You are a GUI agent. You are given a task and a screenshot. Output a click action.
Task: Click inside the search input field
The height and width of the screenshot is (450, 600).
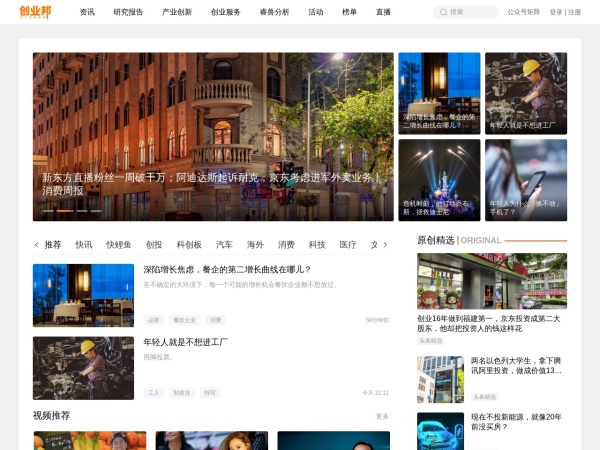click(470, 12)
